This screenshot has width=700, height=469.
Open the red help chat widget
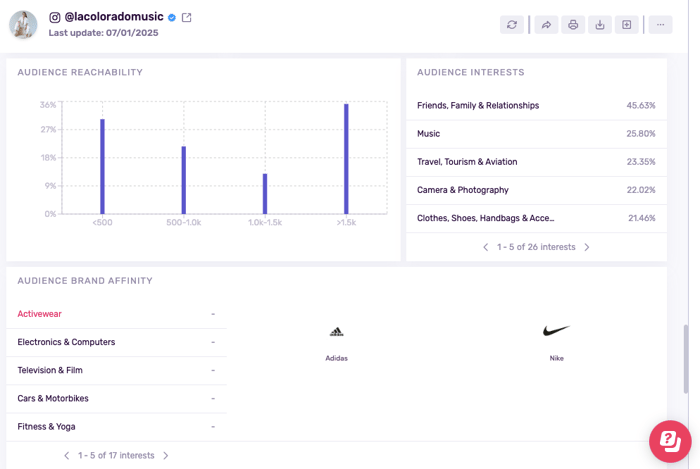click(670, 441)
